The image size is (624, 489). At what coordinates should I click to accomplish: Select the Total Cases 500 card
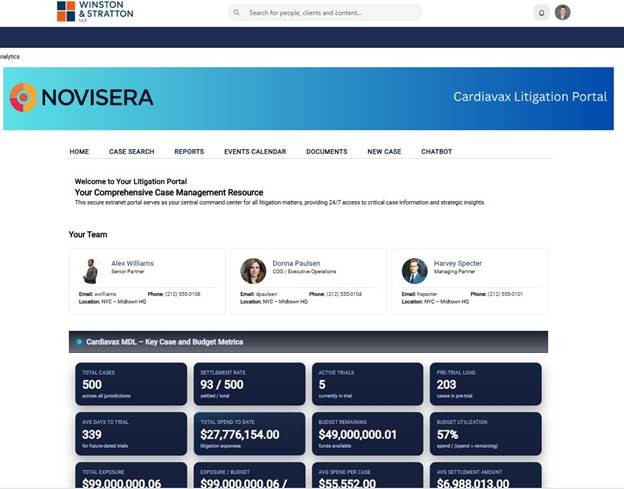[131, 384]
